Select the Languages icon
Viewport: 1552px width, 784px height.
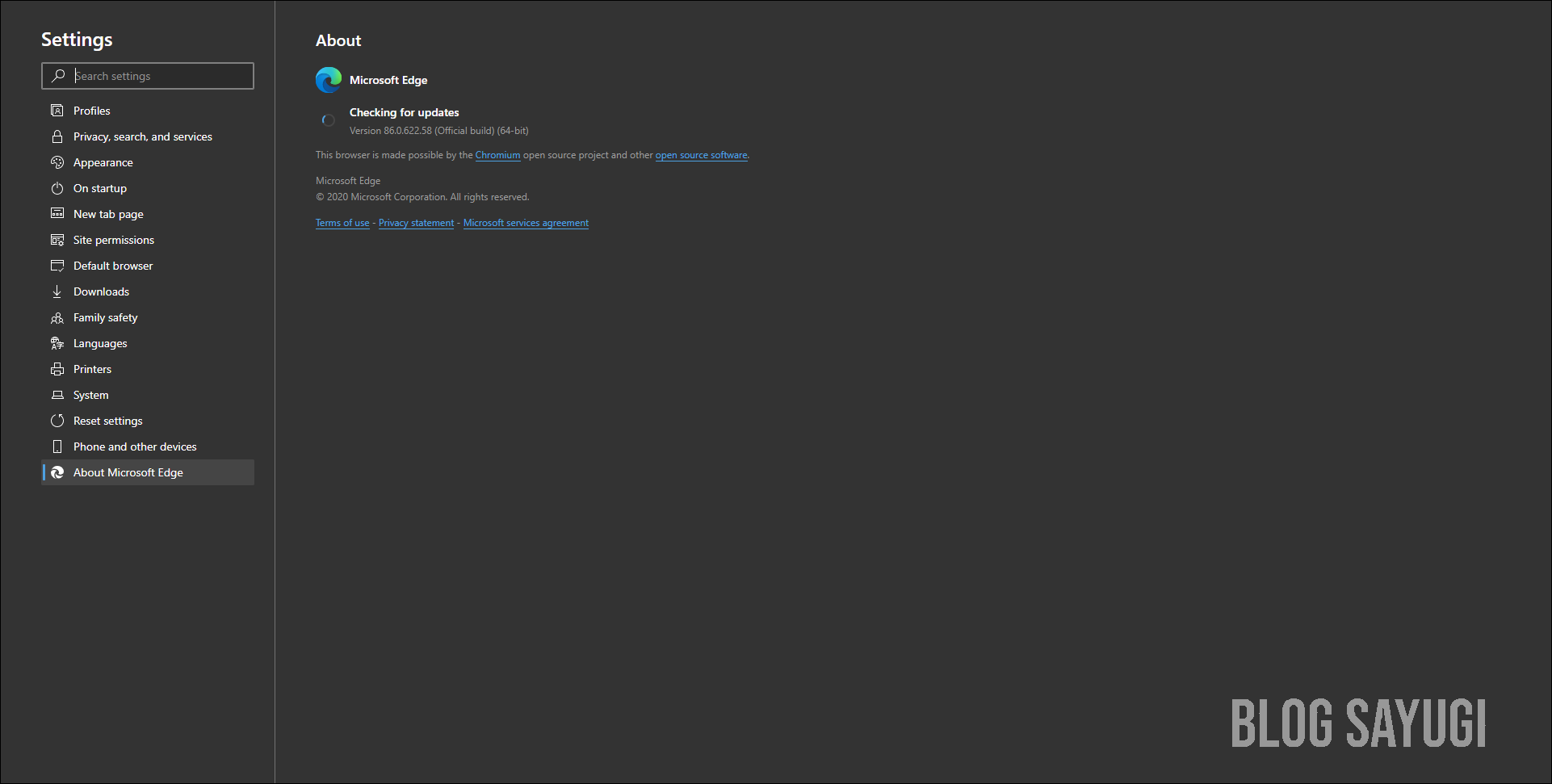pos(57,343)
